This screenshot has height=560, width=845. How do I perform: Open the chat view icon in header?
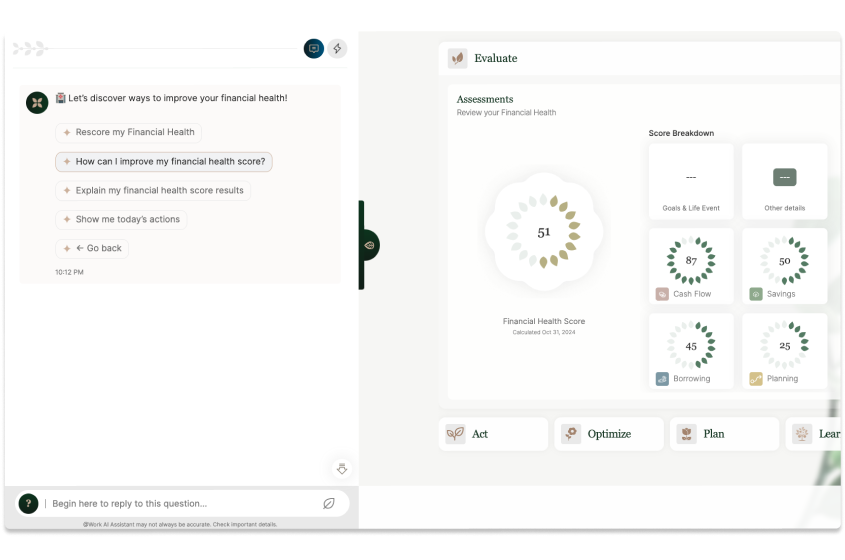tap(314, 49)
